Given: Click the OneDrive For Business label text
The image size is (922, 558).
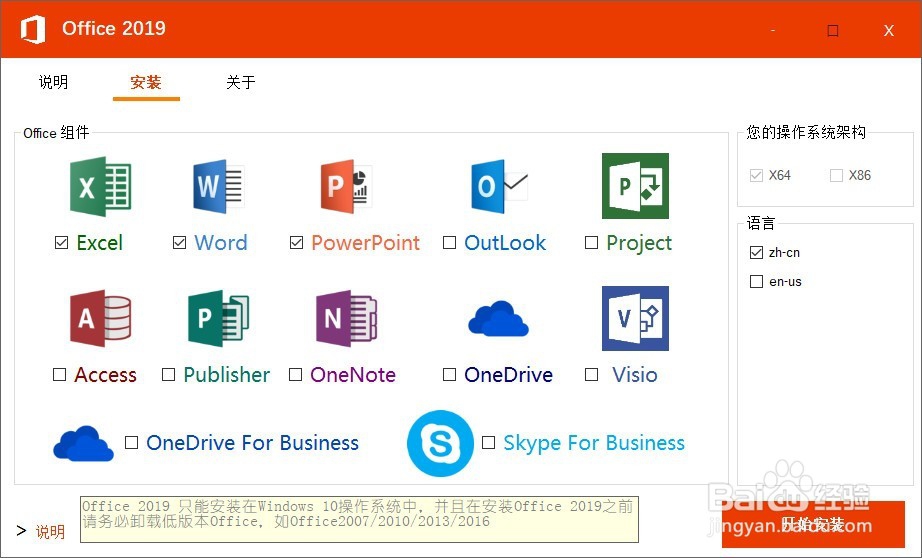Looking at the screenshot, I should [252, 442].
